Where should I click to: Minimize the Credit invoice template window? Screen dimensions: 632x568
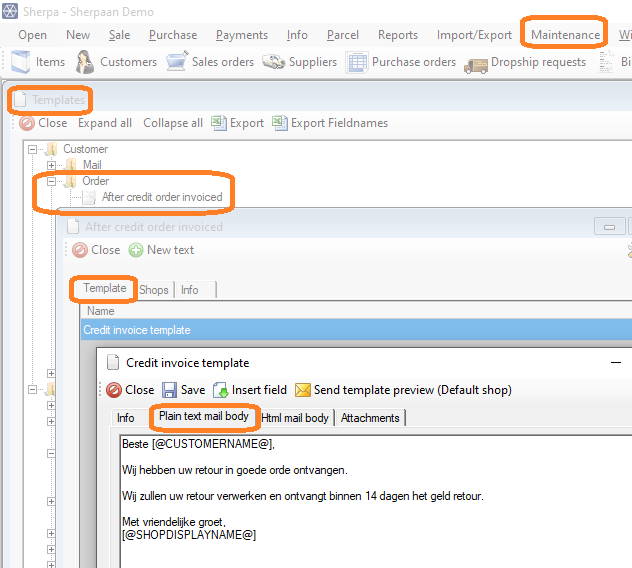(616, 362)
